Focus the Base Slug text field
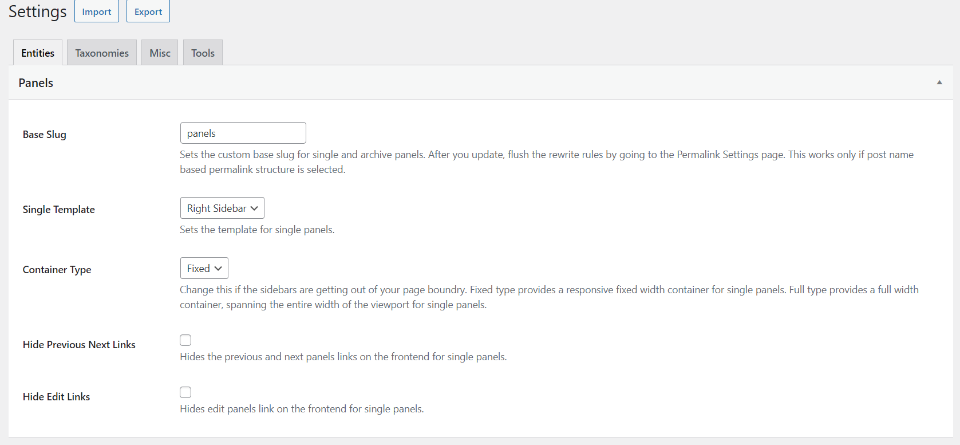Screen dimensions: 960x445 click(242, 133)
